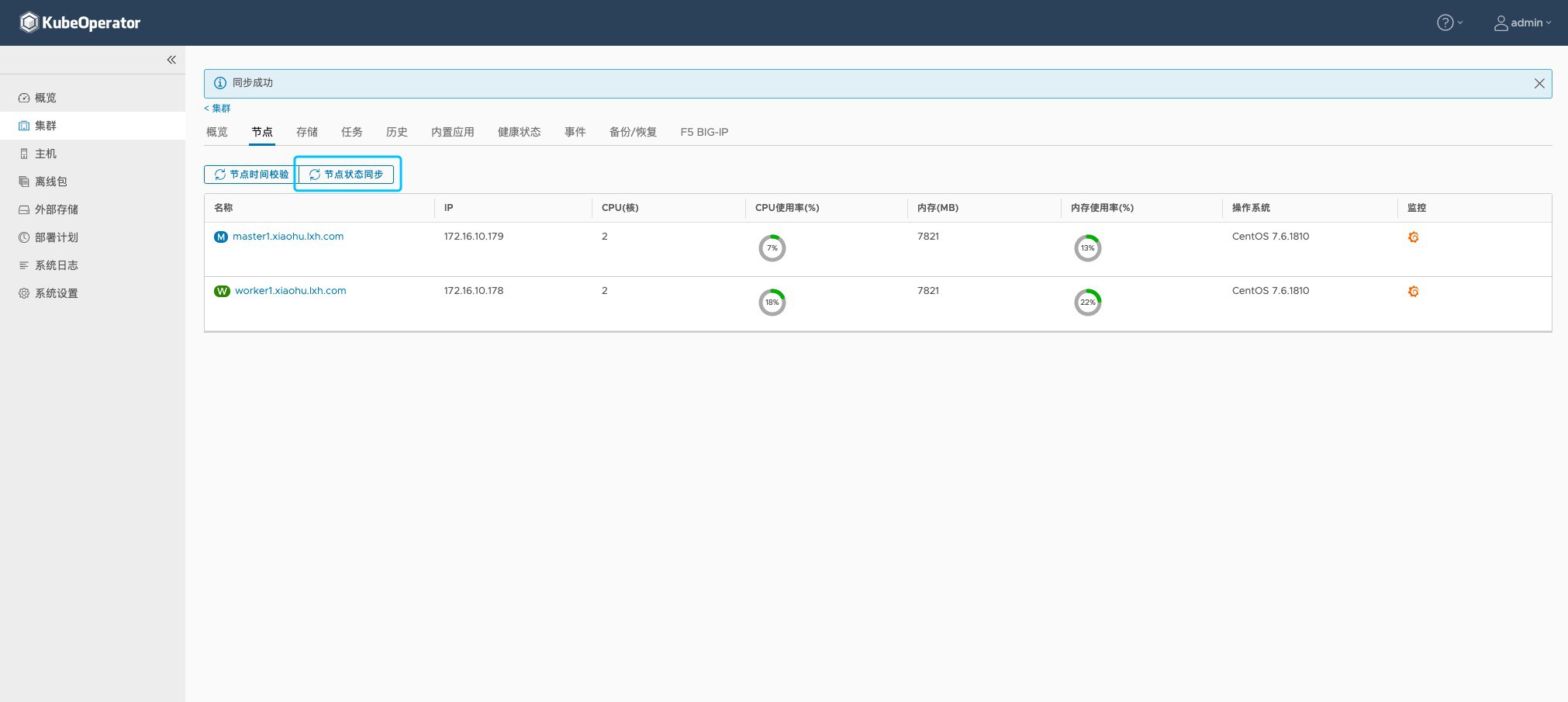Click the list icon beside 系统日志 in sidebar
Viewport: 1568px width, 702px height.
point(24,265)
